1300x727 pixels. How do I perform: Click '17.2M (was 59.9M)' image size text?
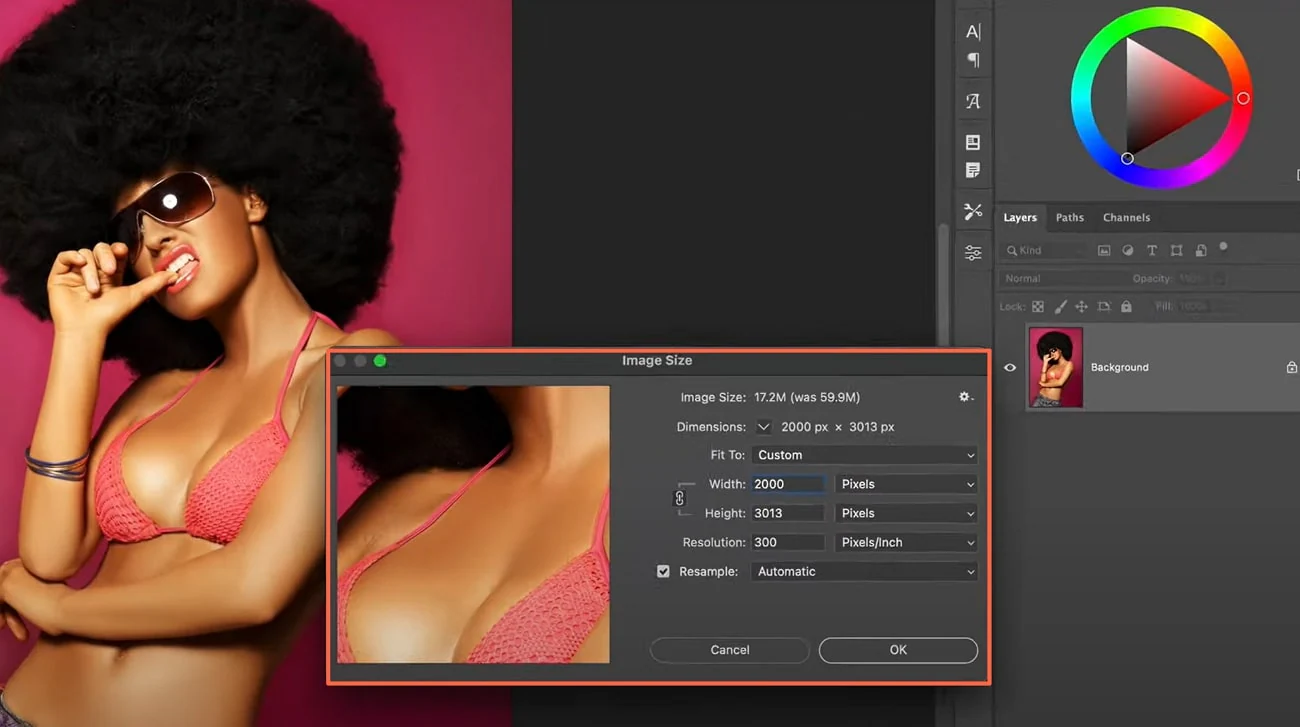[x=806, y=397]
